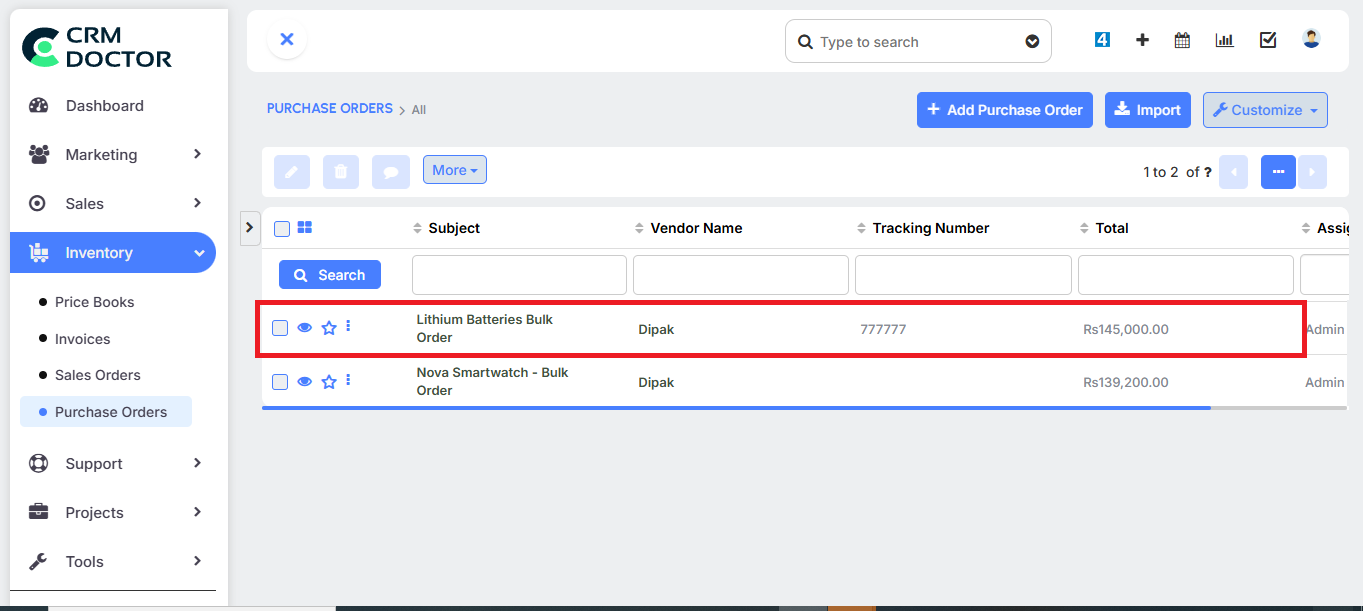1363x611 pixels.
Task: Open the More dropdown
Action: point(454,171)
